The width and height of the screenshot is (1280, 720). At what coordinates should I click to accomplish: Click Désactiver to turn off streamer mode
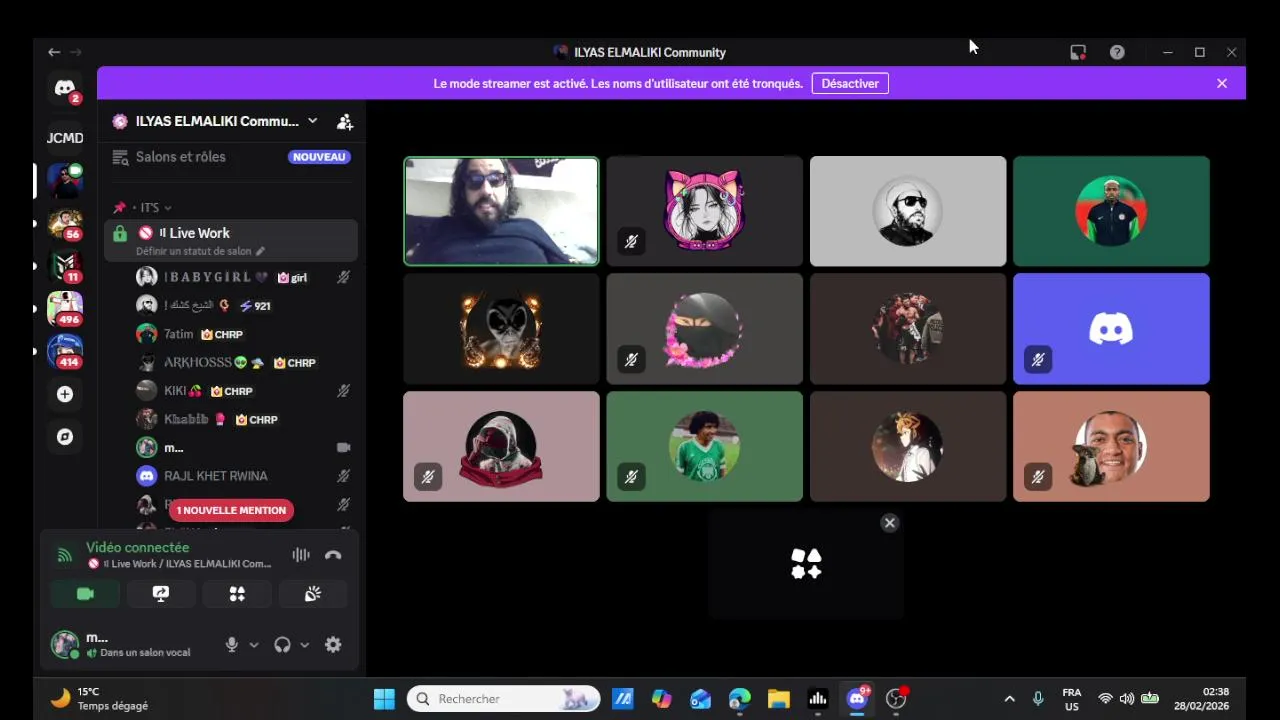(850, 84)
